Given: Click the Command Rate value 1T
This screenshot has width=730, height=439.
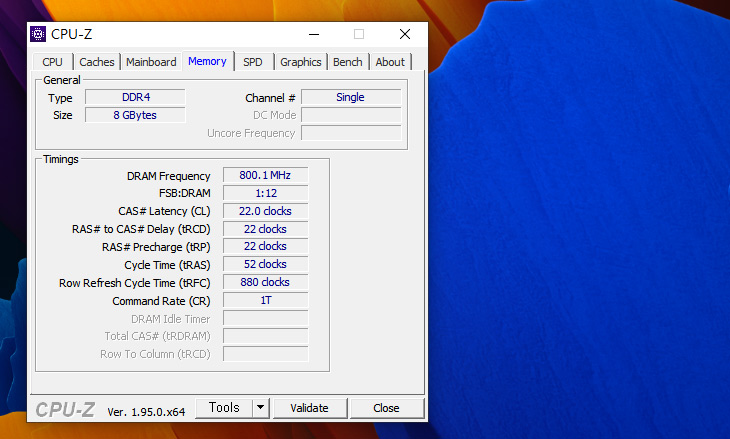Looking at the screenshot, I should [x=265, y=300].
